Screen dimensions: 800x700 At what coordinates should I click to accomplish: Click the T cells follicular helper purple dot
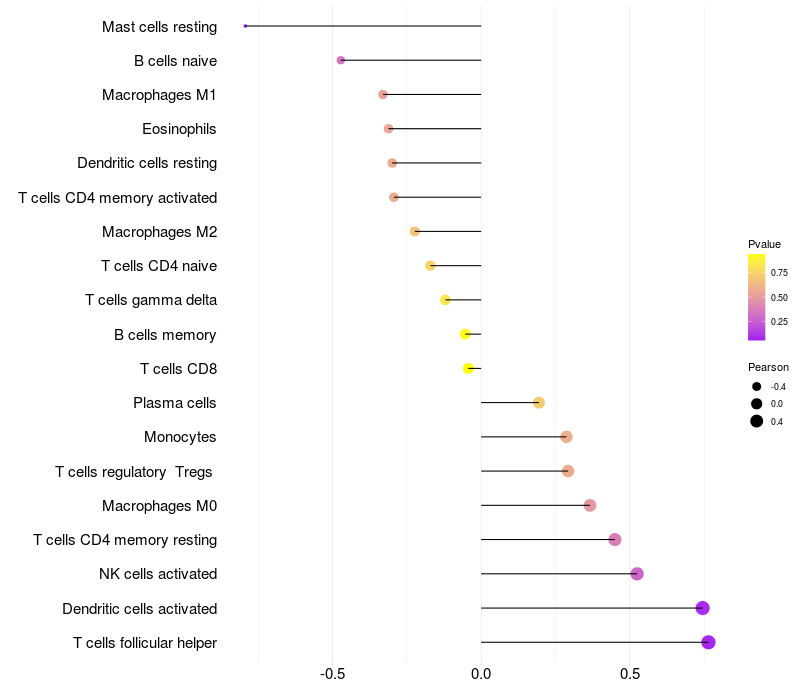(708, 642)
